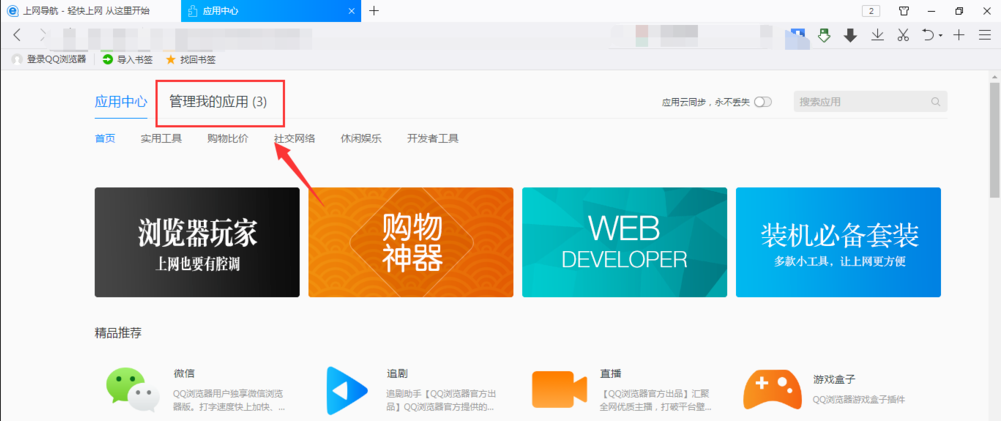Open the 直播 app title
The width and height of the screenshot is (1001, 421).
pos(611,374)
